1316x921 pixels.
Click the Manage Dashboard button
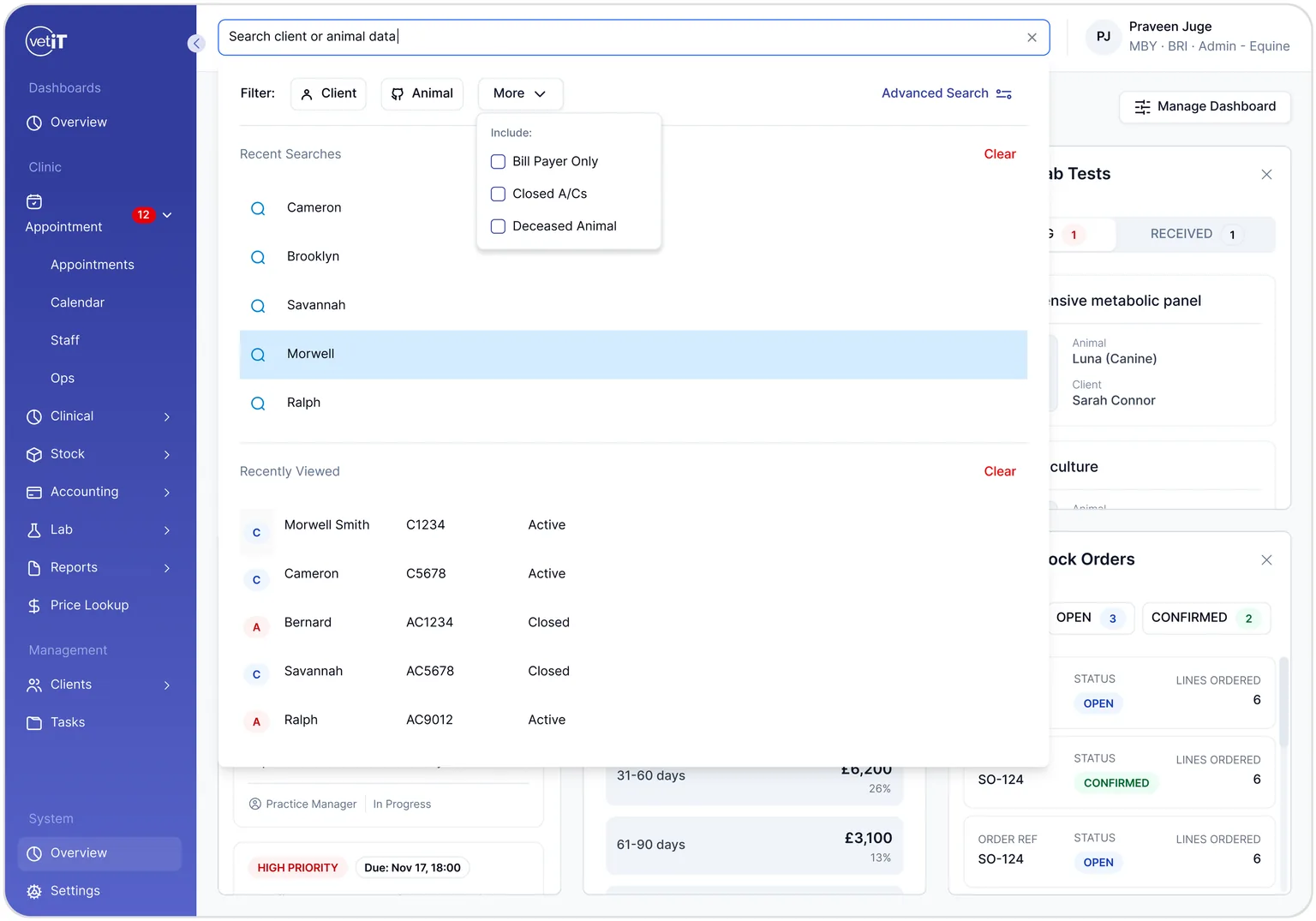1205,107
